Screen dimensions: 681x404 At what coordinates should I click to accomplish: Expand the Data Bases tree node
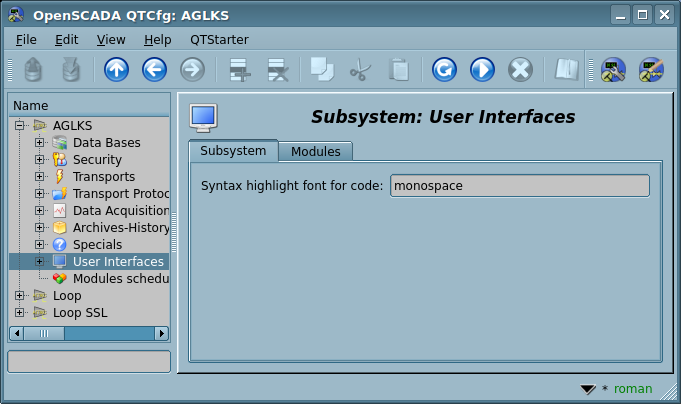pos(40,143)
